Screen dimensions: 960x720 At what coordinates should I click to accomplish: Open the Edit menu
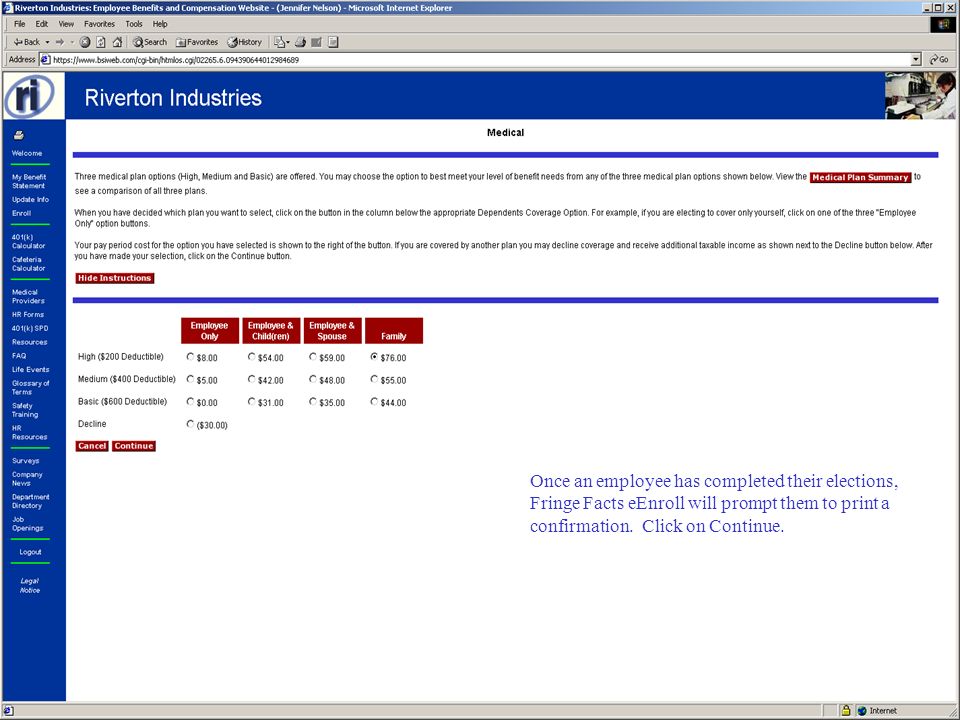coord(42,24)
